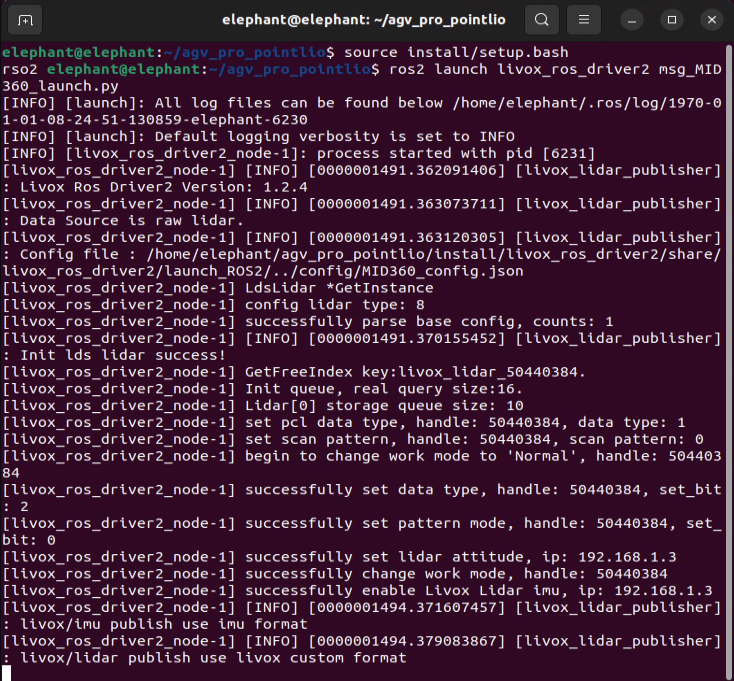Viewport: 734px width, 681px height.
Task: Click the terminal cursor block at the bottom
Action: coord(7,674)
